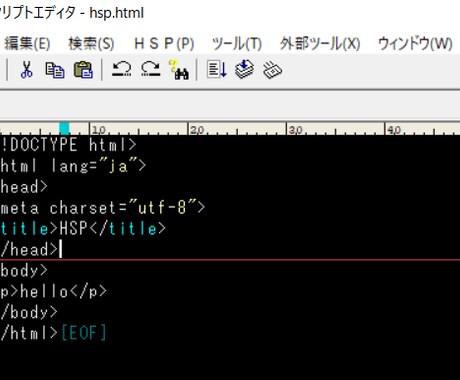This screenshot has width=460, height=380.
Task: Click the hsp.html window title
Action: click(117, 13)
